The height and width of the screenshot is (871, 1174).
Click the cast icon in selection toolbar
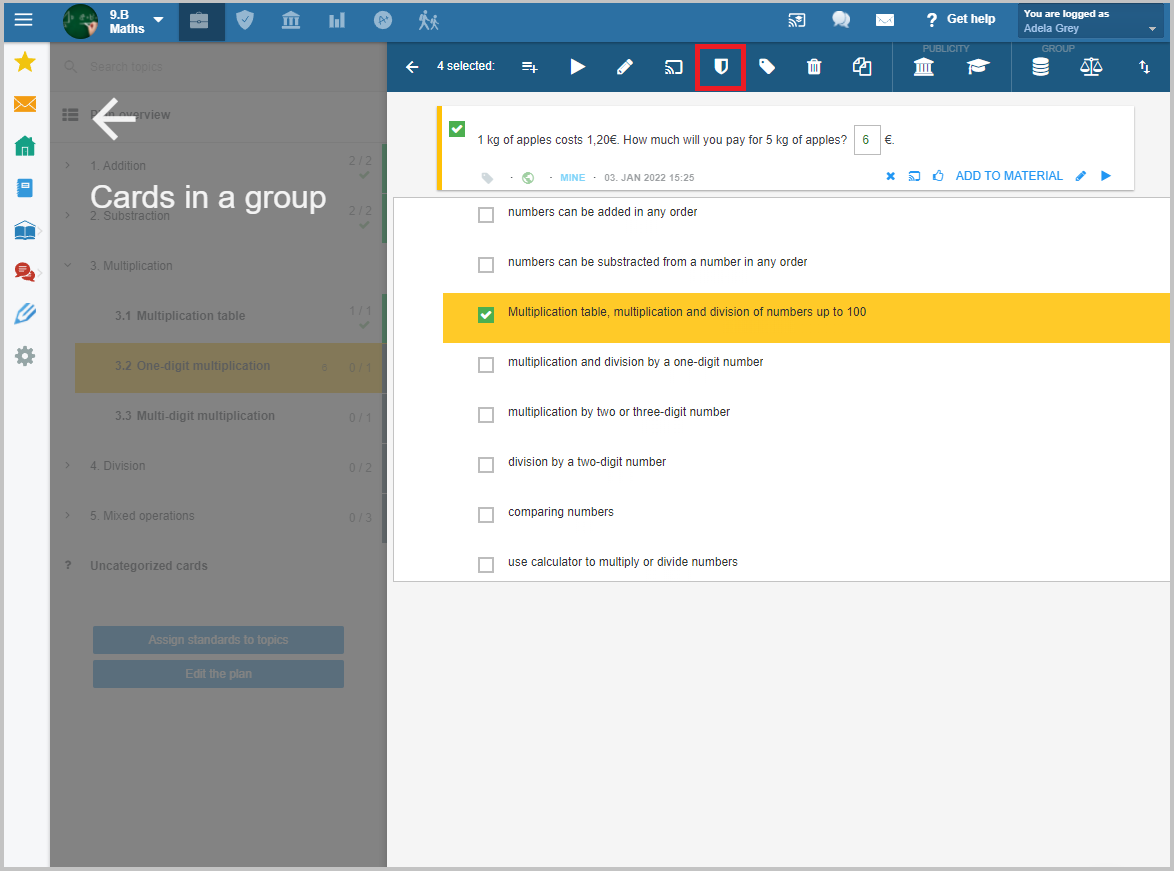(673, 67)
